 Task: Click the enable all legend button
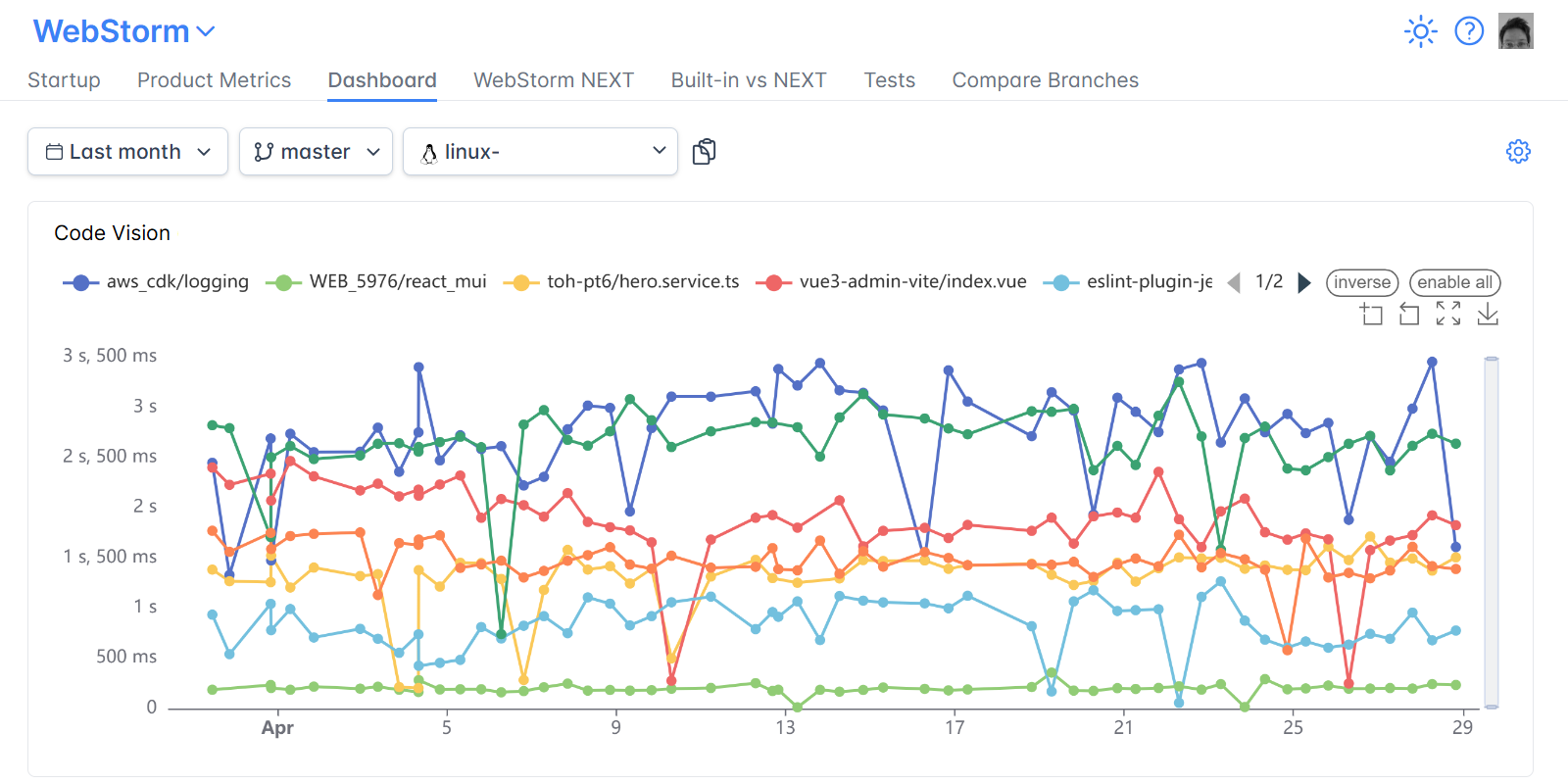tap(1455, 282)
